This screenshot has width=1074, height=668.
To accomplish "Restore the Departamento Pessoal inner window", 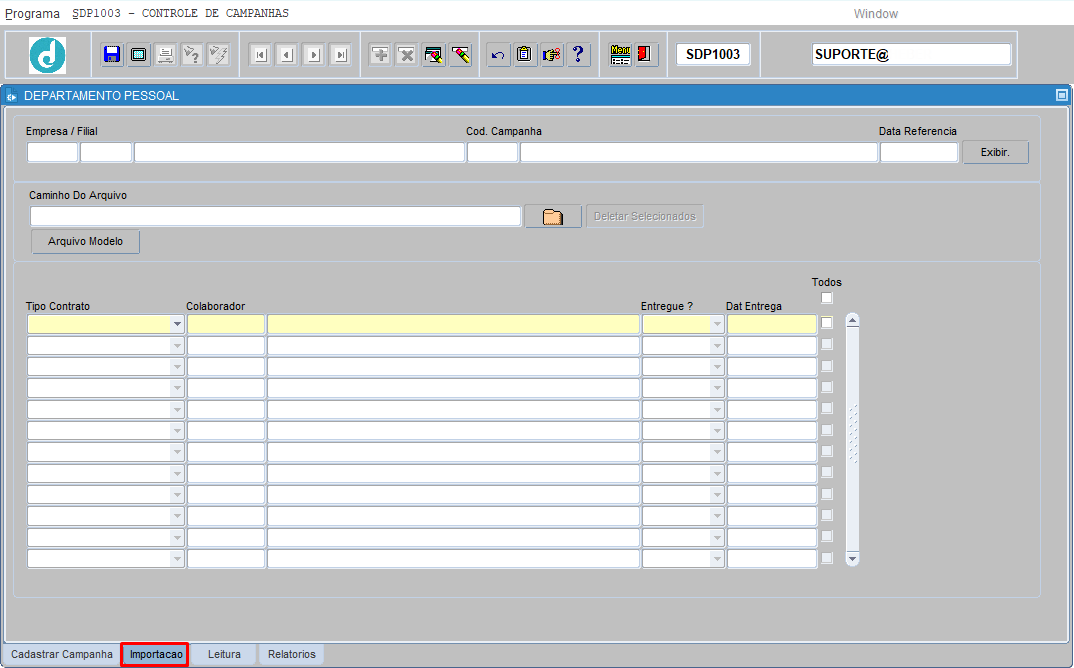I will click(x=1062, y=95).
